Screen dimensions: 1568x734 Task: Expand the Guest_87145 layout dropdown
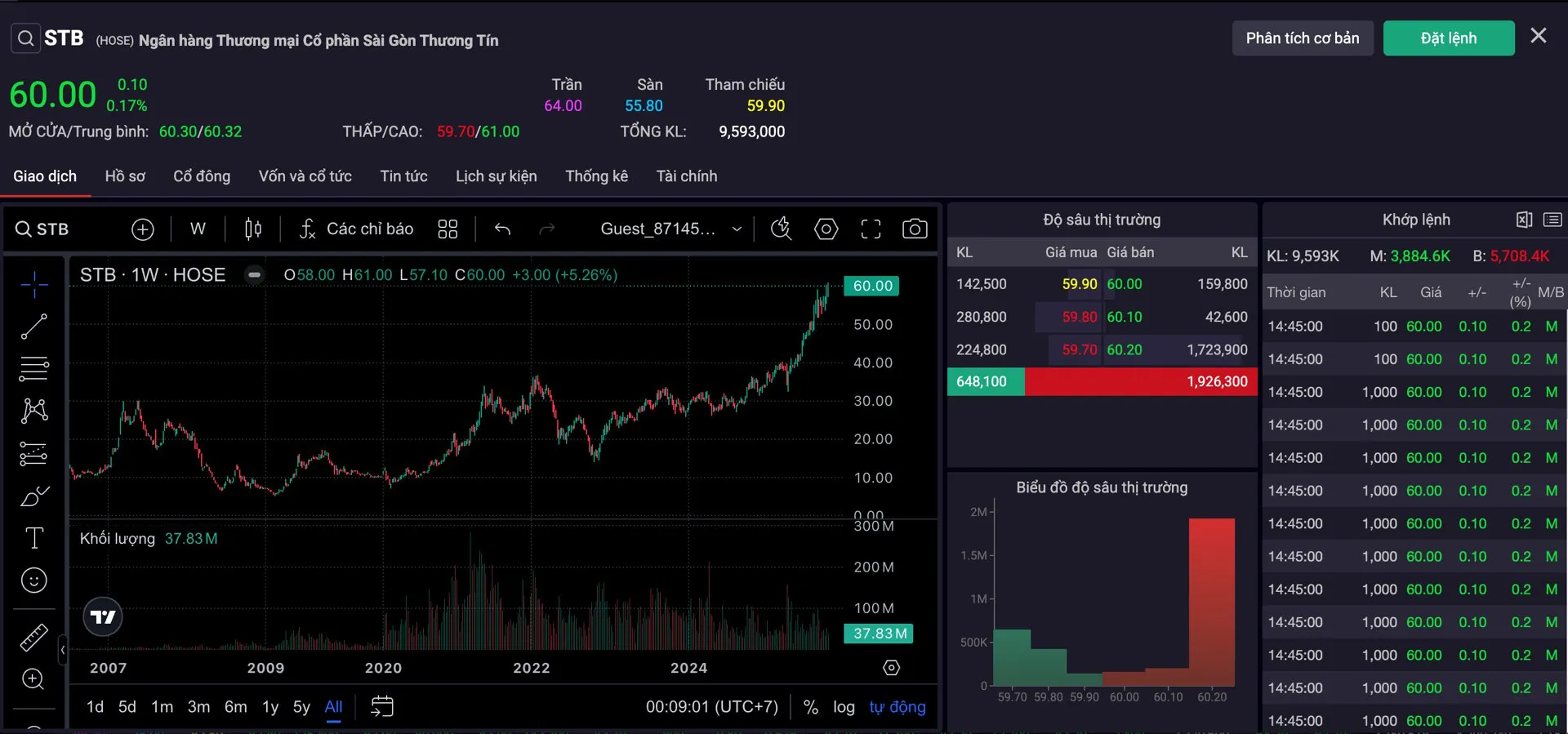click(671, 229)
